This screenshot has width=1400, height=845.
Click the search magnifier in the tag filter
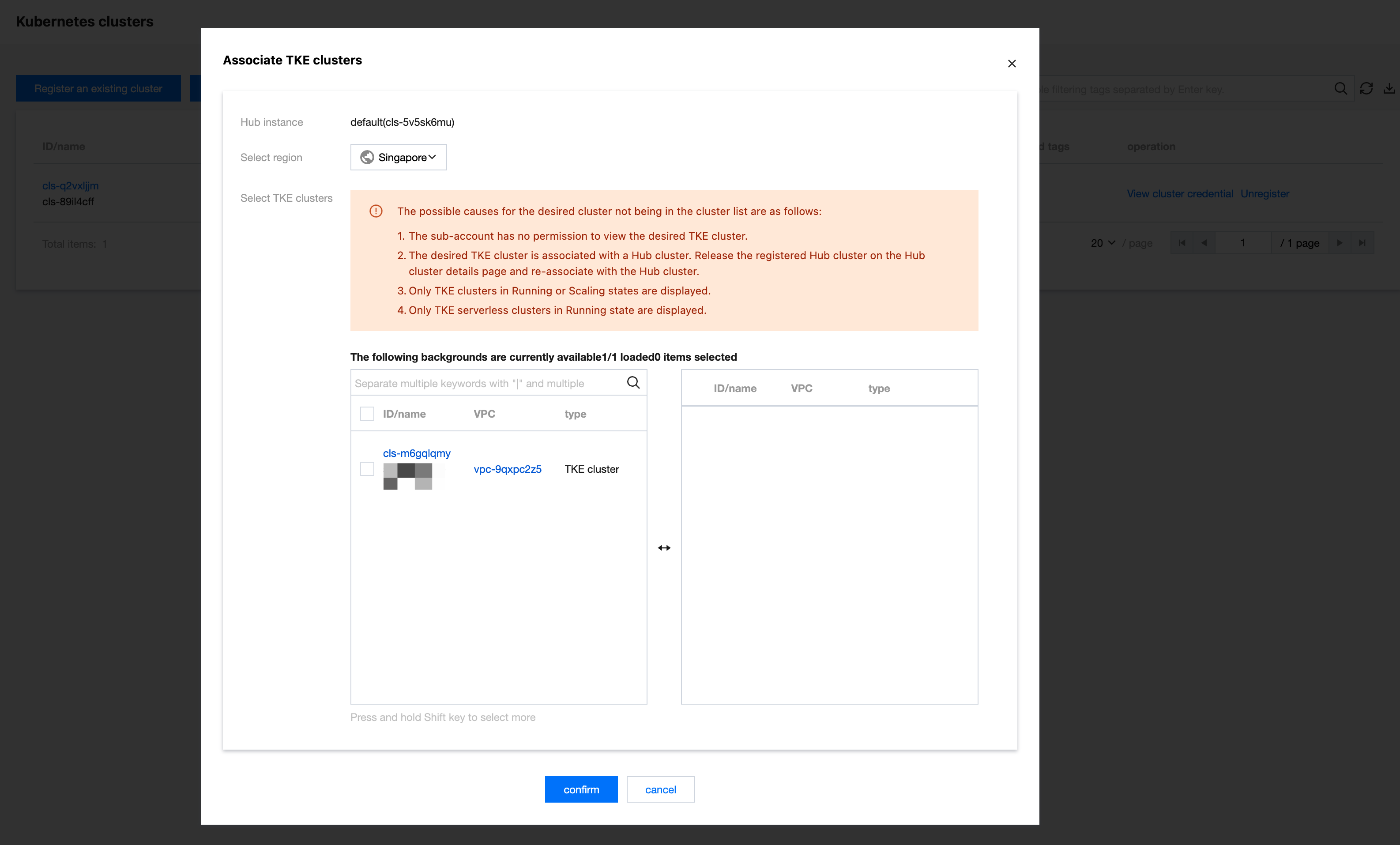(x=1340, y=89)
